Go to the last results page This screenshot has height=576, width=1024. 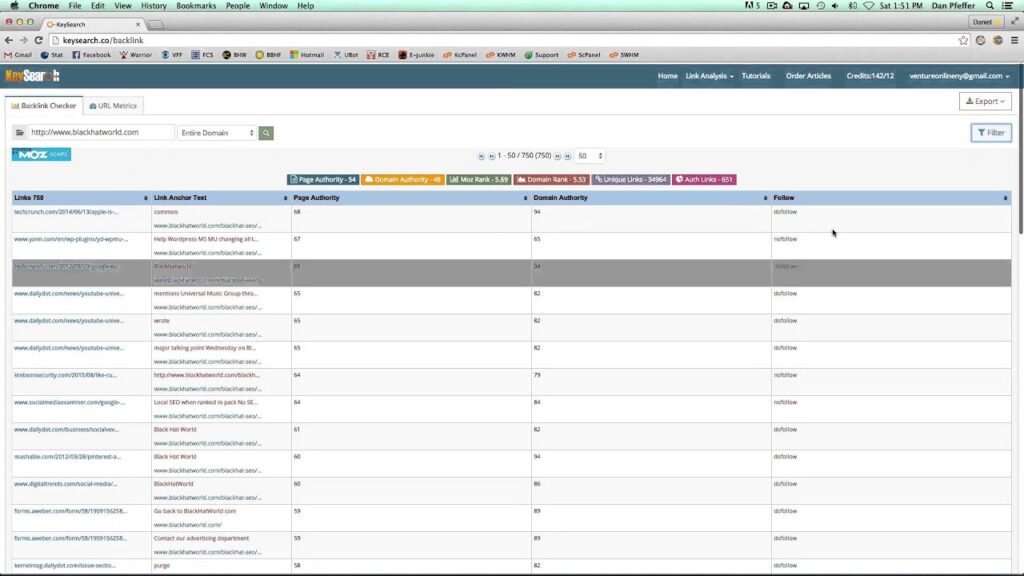coord(568,156)
